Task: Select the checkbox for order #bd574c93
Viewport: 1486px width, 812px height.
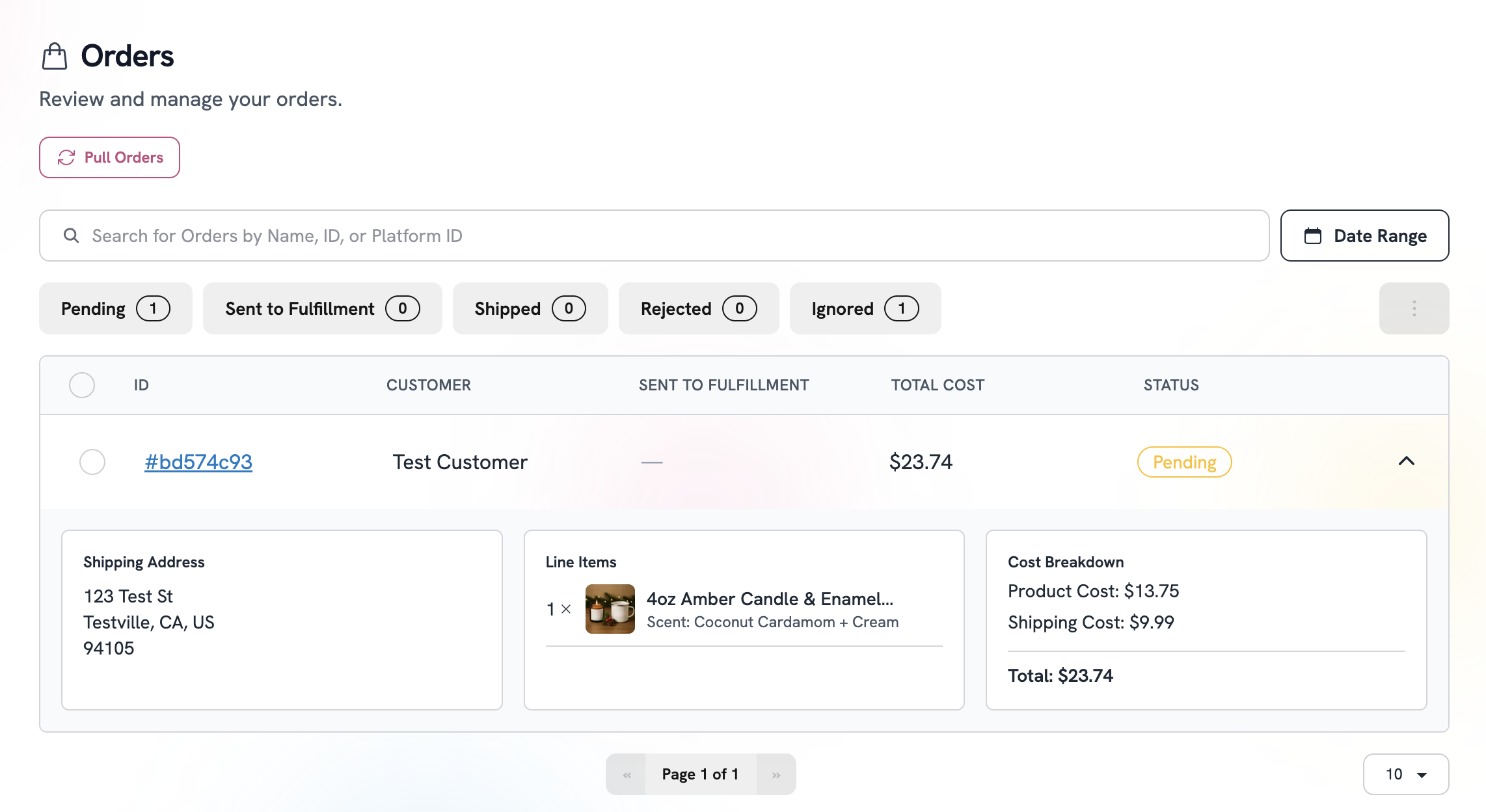Action: click(x=92, y=462)
